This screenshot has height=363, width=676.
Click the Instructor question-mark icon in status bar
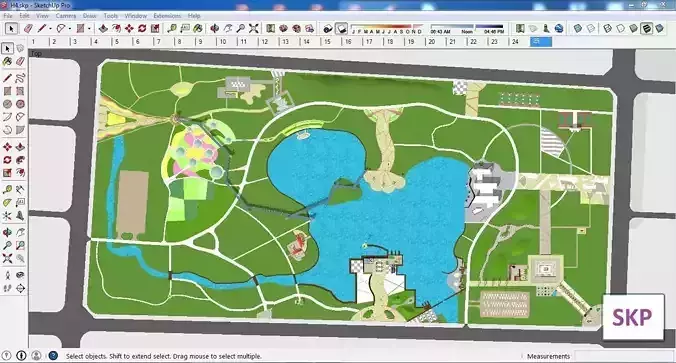[x=53, y=356]
